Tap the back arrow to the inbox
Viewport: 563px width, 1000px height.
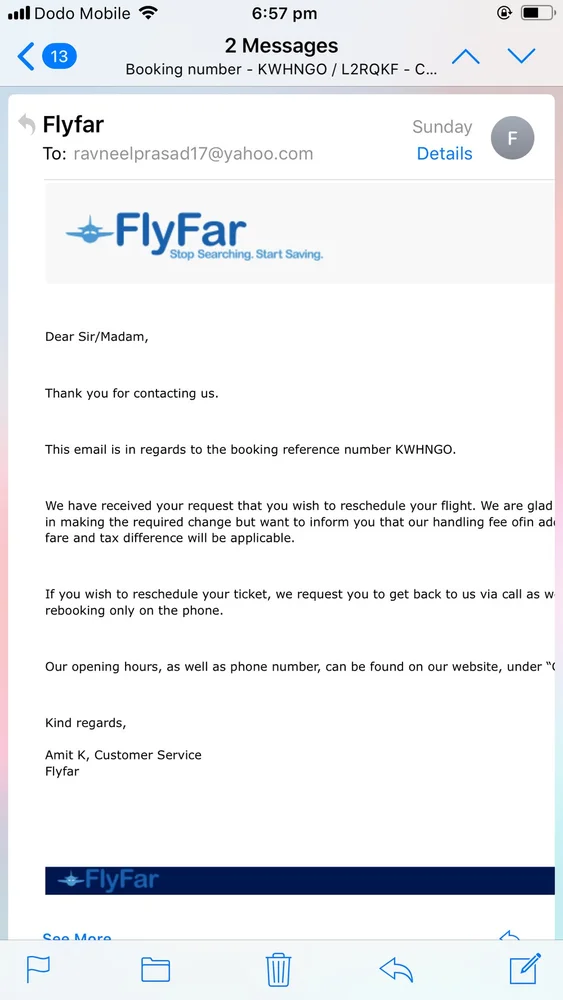click(26, 57)
